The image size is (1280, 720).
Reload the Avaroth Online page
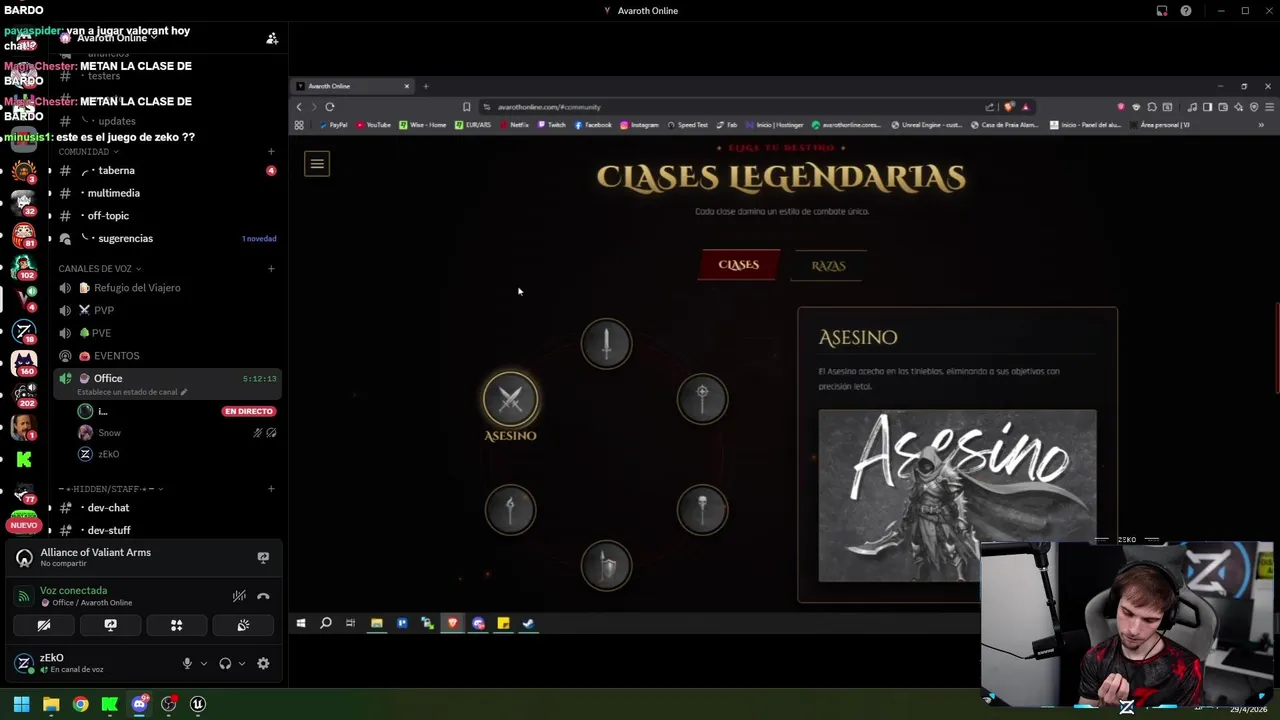coord(330,107)
